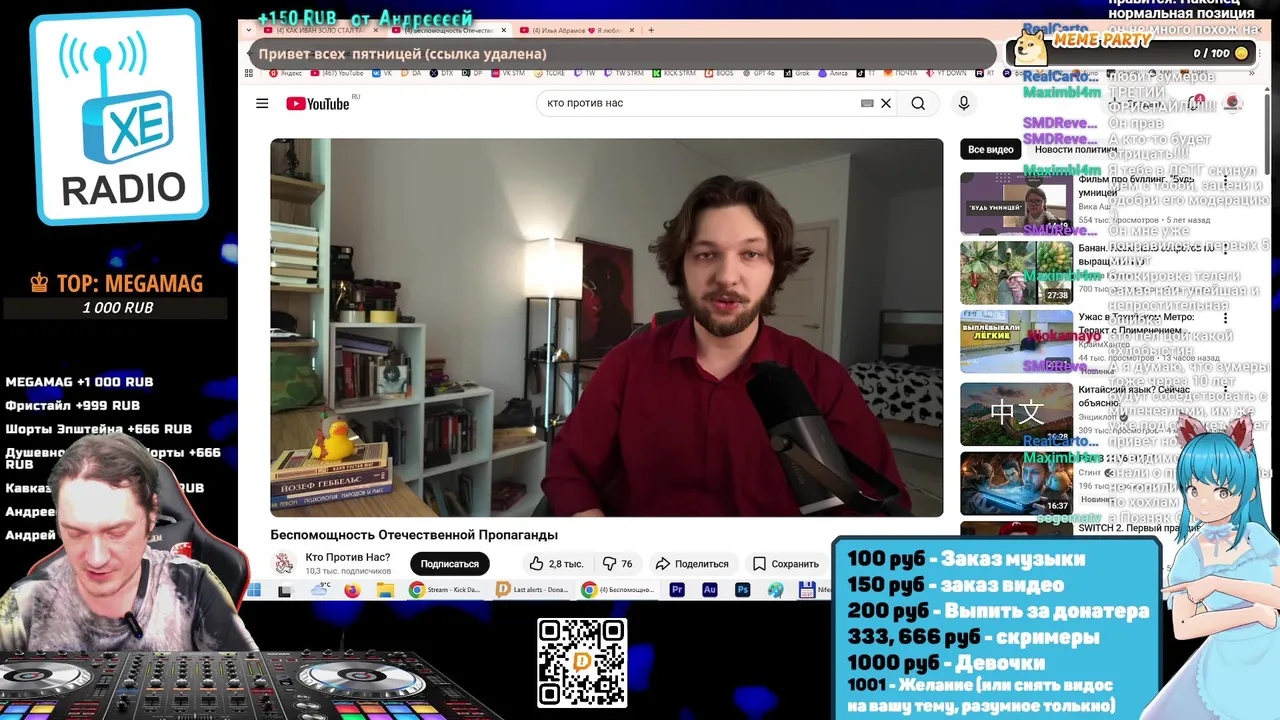Open the 'BOOS' bookmark
This screenshot has width=1280, height=720.
tap(719, 73)
